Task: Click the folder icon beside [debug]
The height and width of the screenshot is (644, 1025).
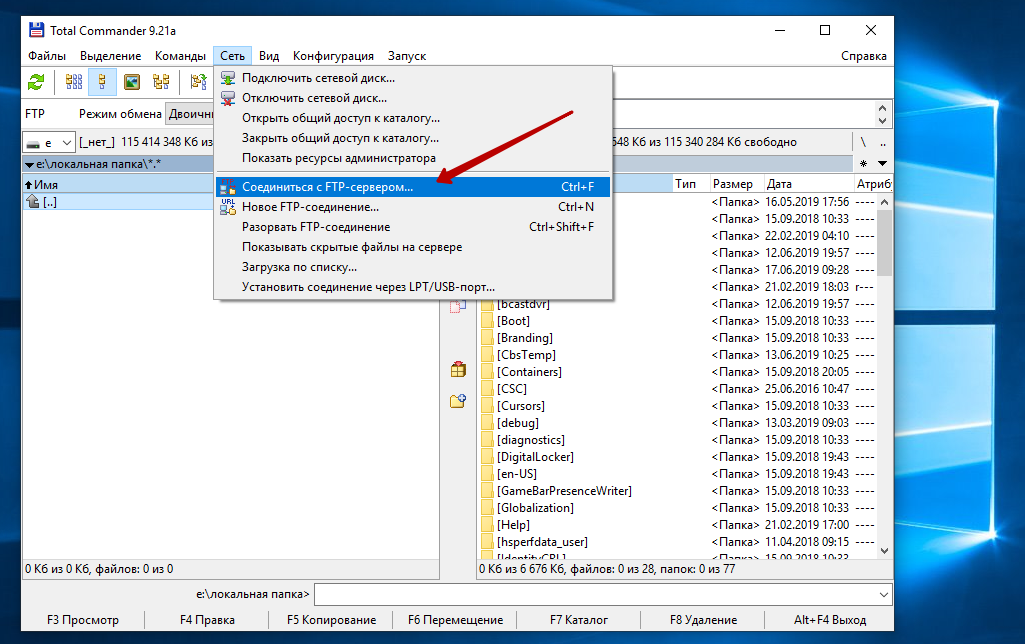Action: coord(487,423)
